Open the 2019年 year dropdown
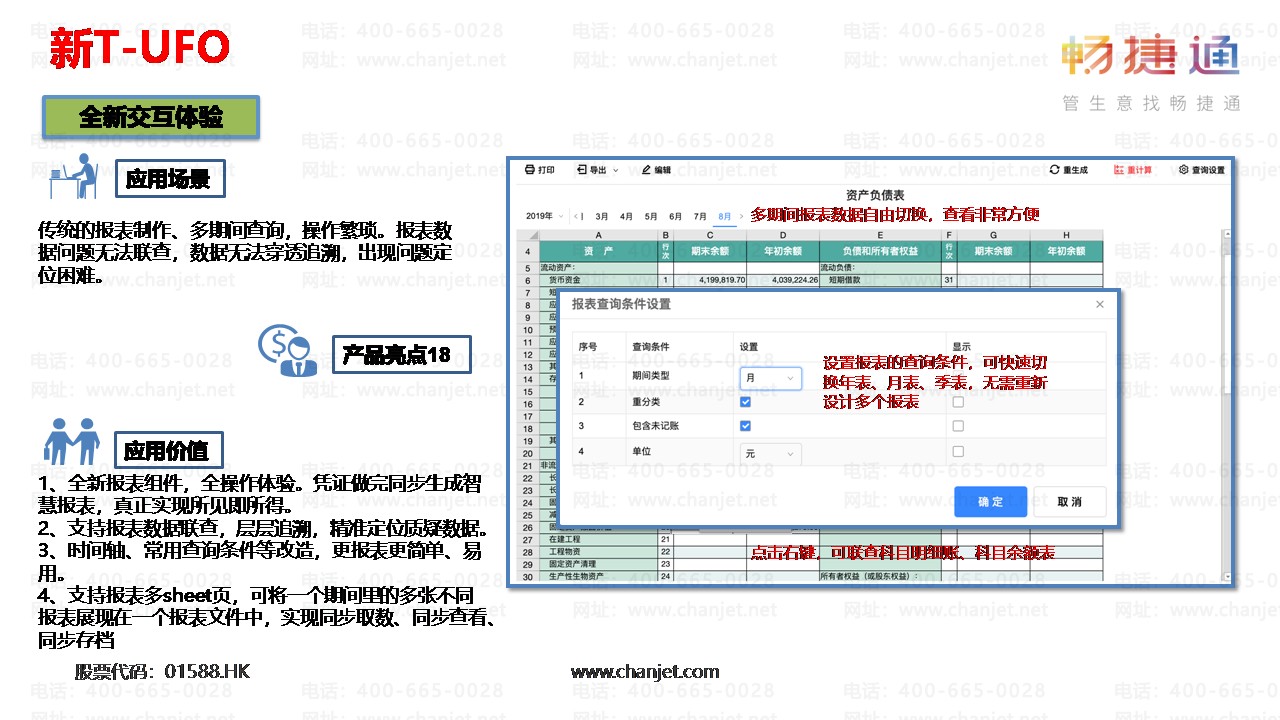The image size is (1280, 720). 545,215
